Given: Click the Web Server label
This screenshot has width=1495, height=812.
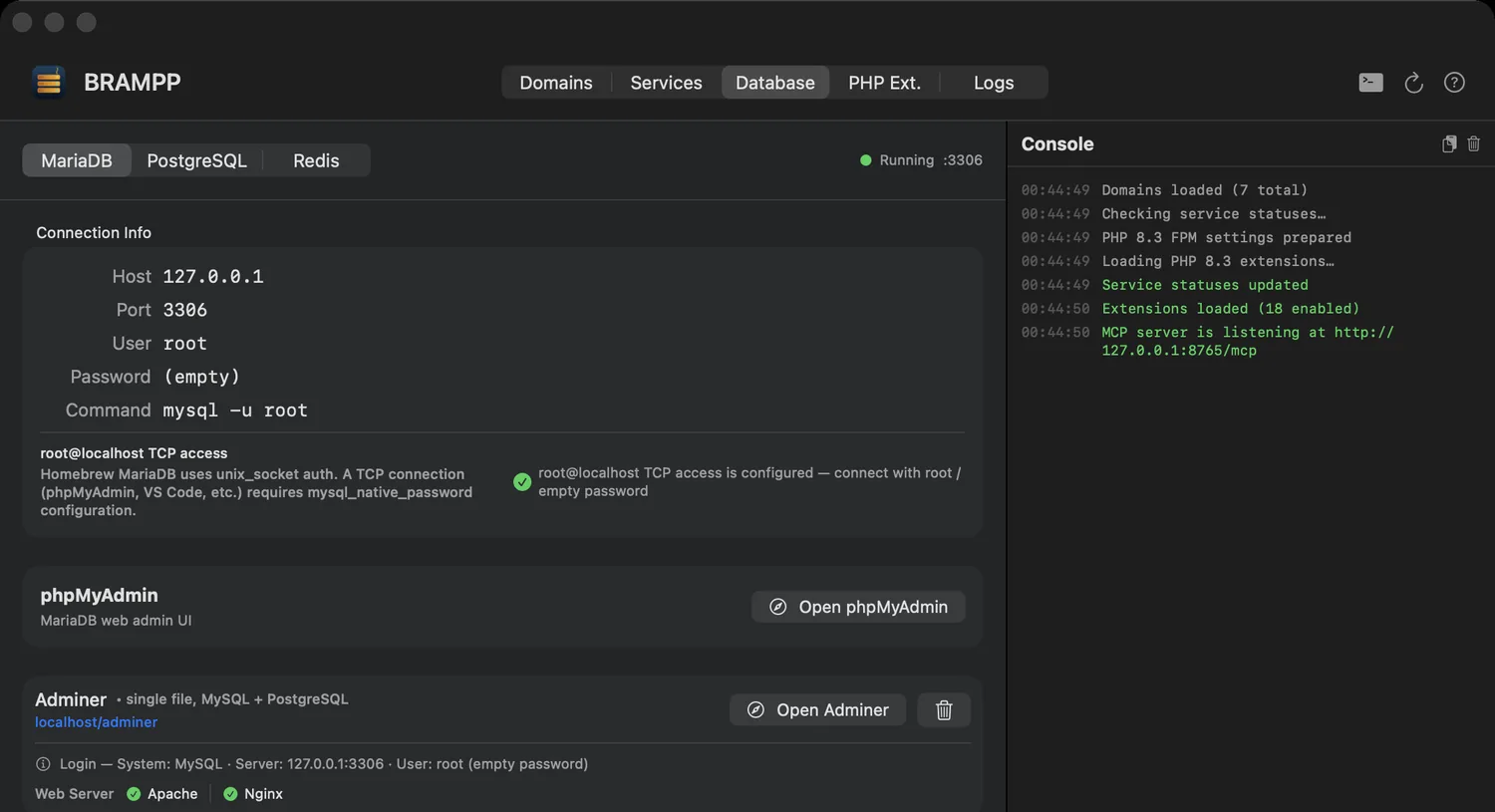Looking at the screenshot, I should pos(75,794).
